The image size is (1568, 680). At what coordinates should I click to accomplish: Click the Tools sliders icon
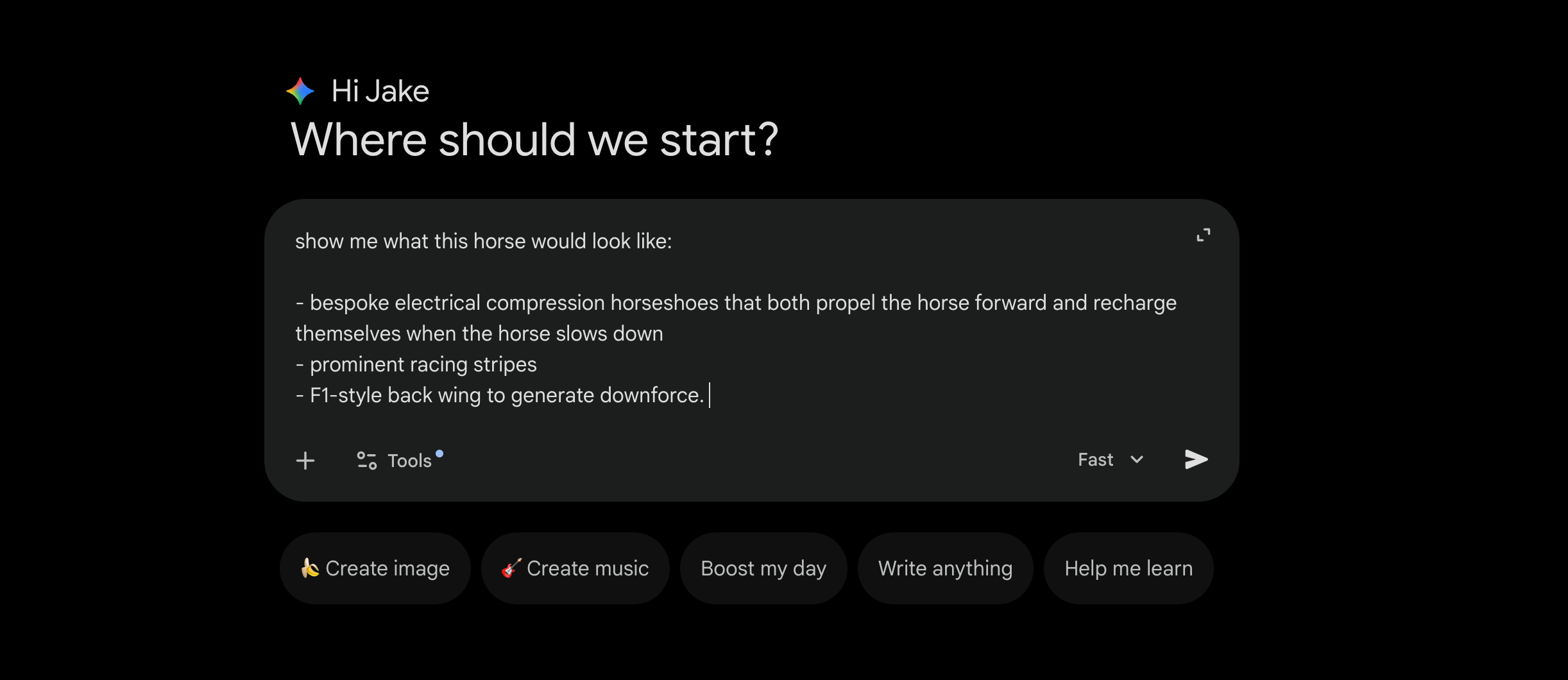pos(366,461)
